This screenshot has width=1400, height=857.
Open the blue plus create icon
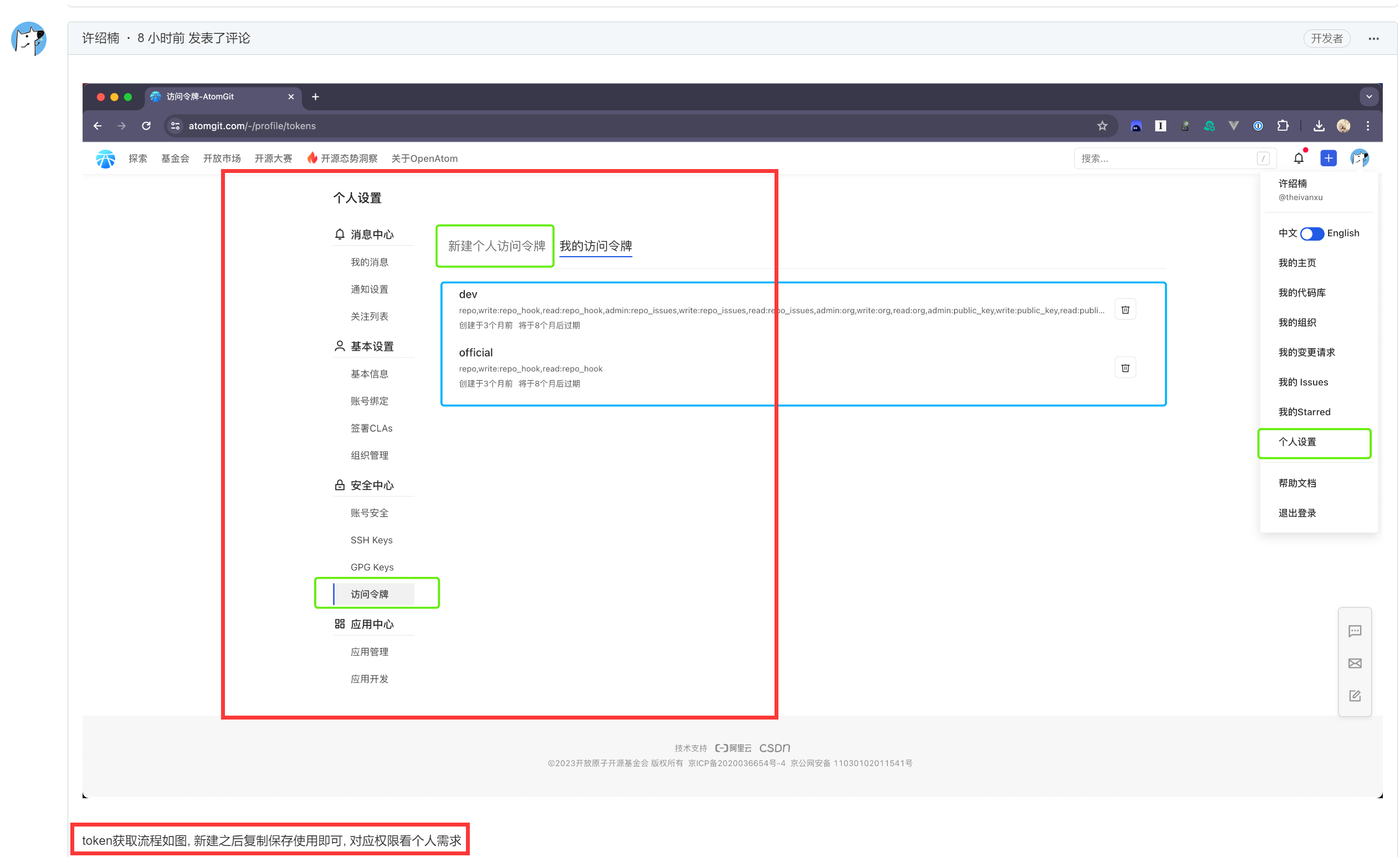(1329, 158)
